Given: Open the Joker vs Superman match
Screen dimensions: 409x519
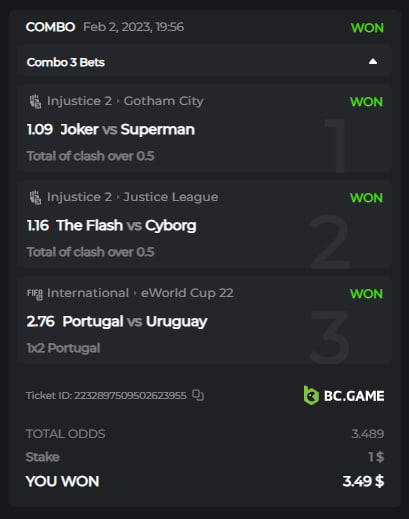Looking at the screenshot, I should tap(128, 129).
